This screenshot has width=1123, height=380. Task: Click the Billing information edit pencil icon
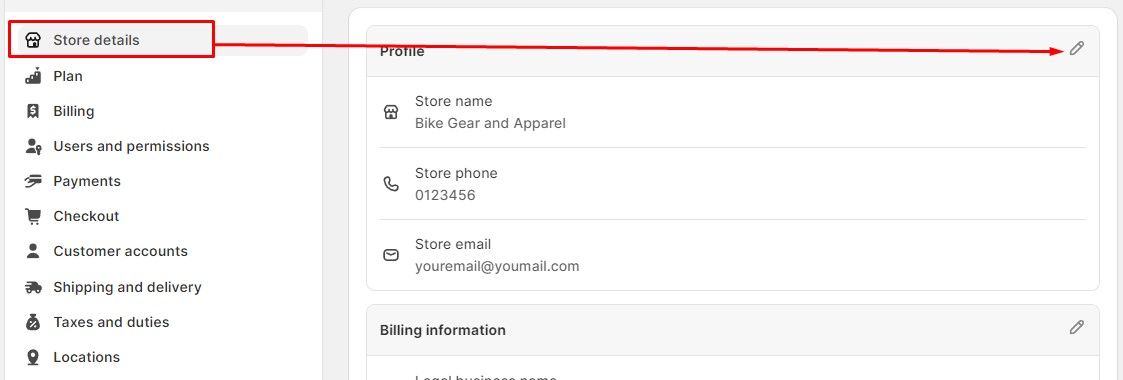(1076, 327)
